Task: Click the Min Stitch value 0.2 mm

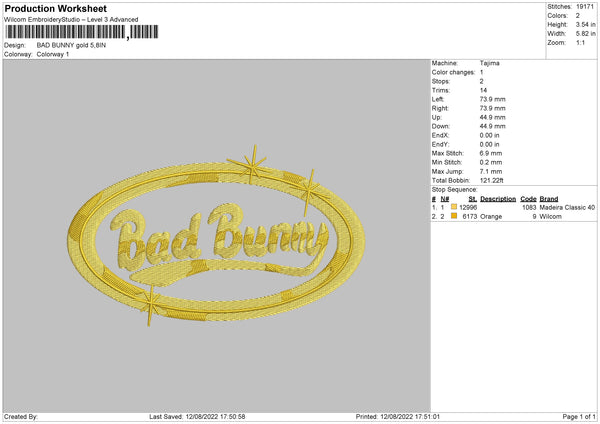Action: point(491,162)
